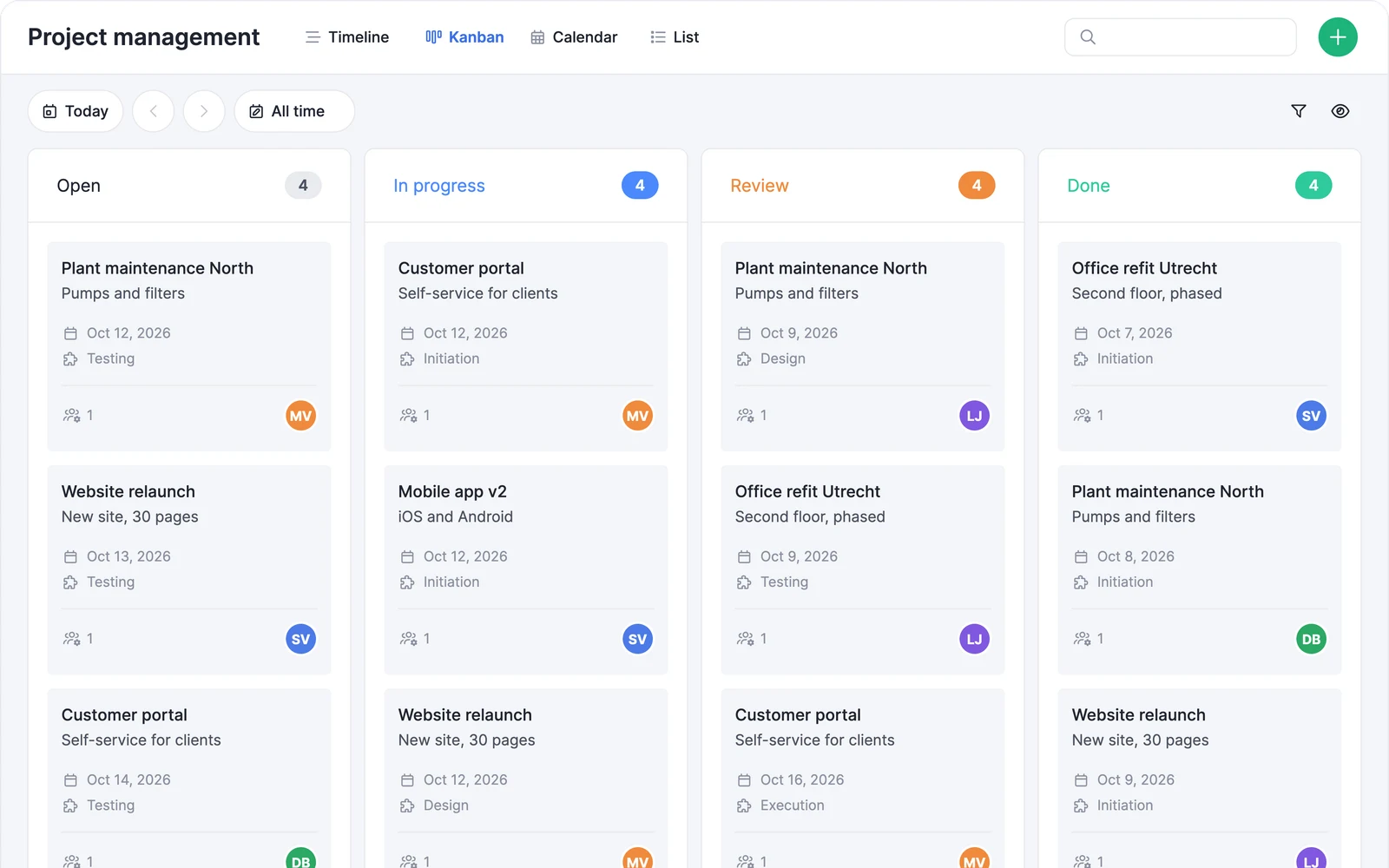Click the Open column count badge

click(x=303, y=185)
